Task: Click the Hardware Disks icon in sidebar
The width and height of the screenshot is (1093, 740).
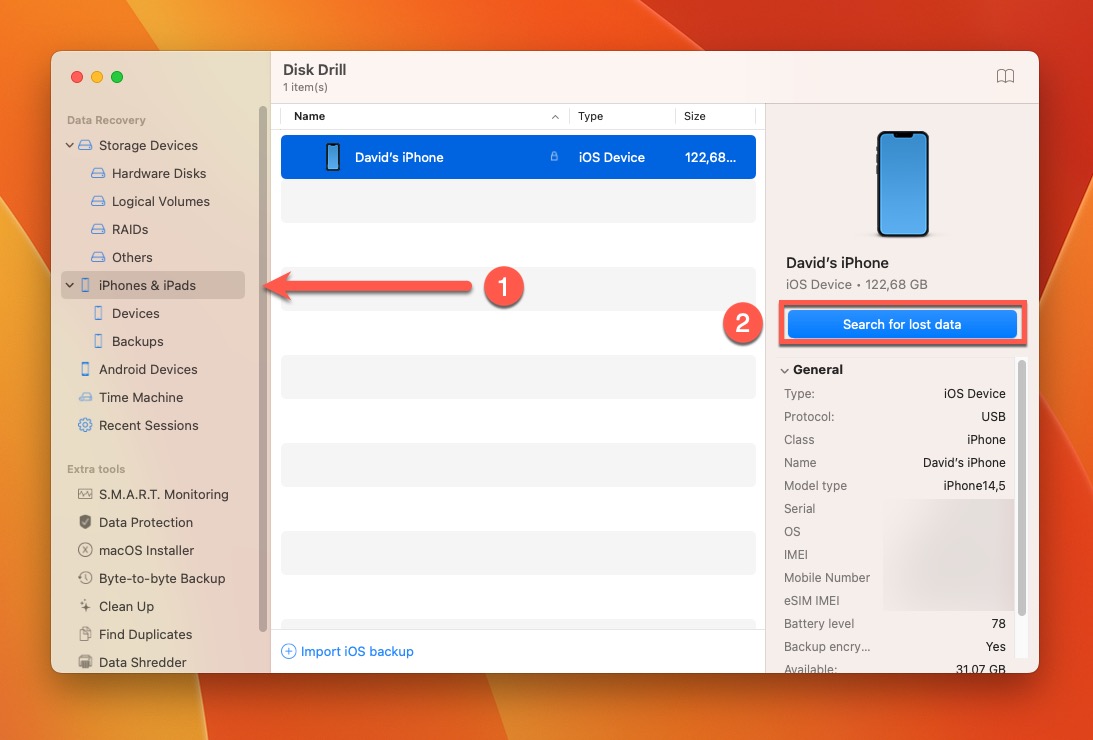Action: pyautogui.click(x=98, y=174)
